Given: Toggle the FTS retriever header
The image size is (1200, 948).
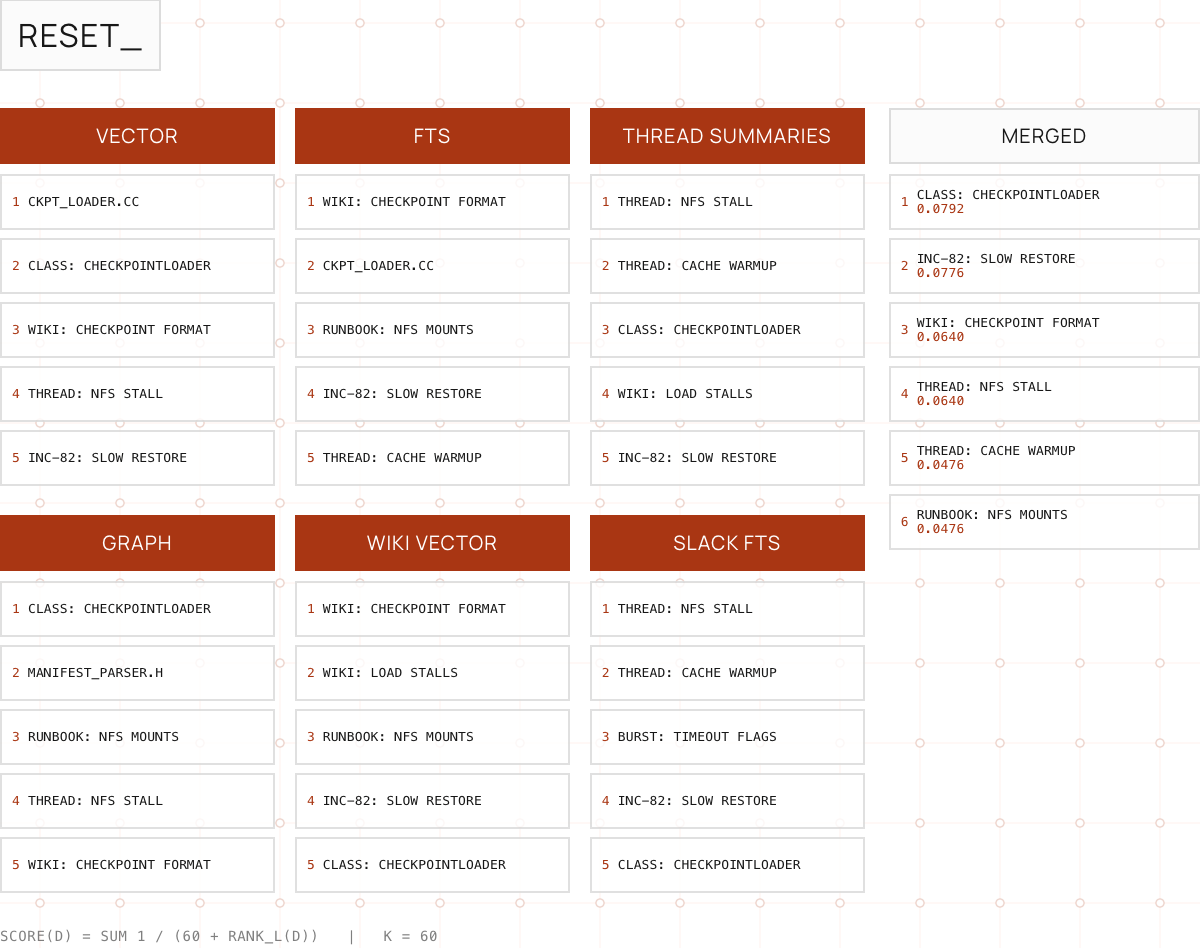Looking at the screenshot, I should [x=432, y=136].
